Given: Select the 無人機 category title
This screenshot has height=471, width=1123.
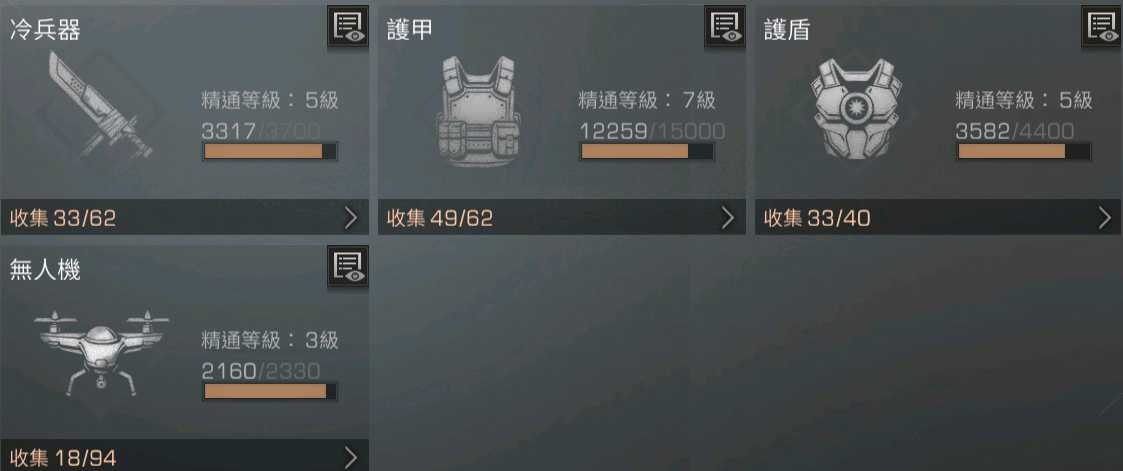Looking at the screenshot, I should 44,270.
